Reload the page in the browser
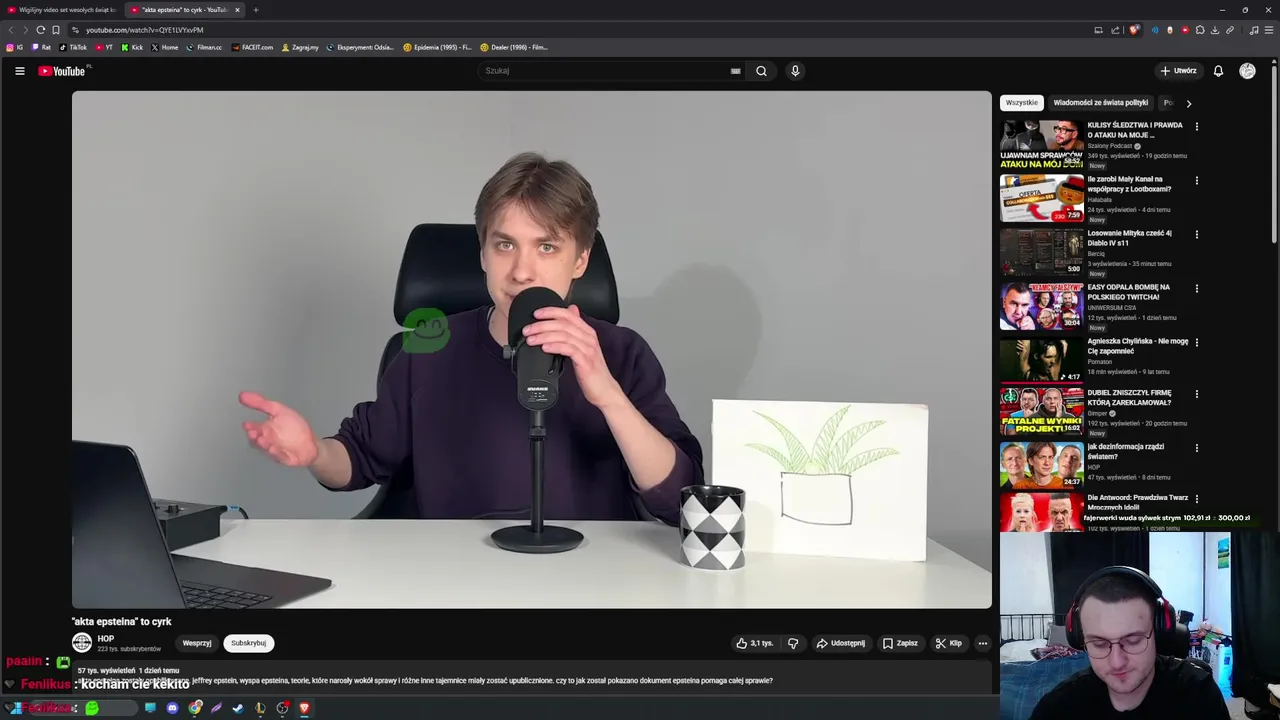 tap(40, 30)
